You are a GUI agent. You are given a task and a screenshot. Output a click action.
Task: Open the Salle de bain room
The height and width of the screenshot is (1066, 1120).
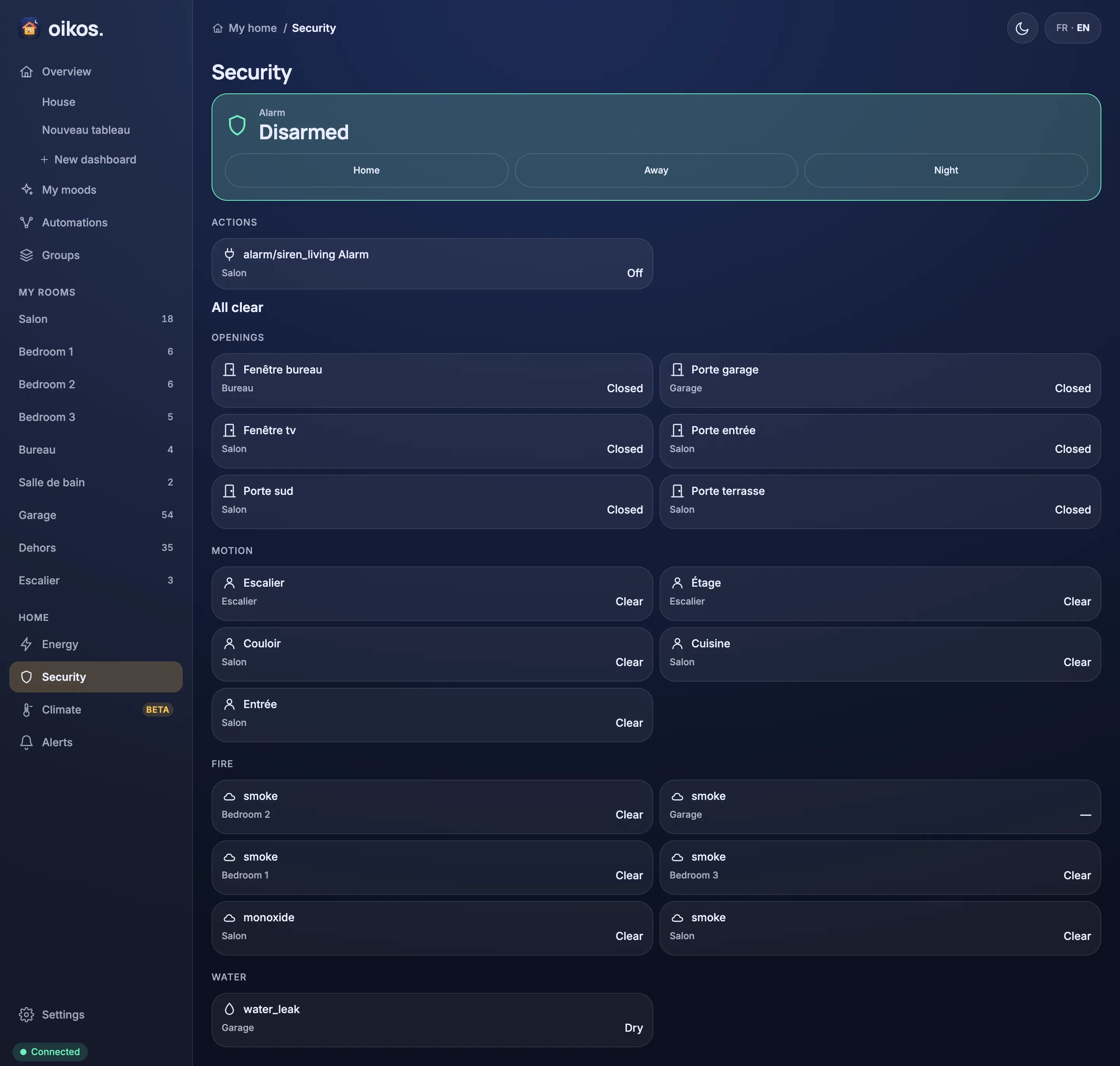point(95,482)
